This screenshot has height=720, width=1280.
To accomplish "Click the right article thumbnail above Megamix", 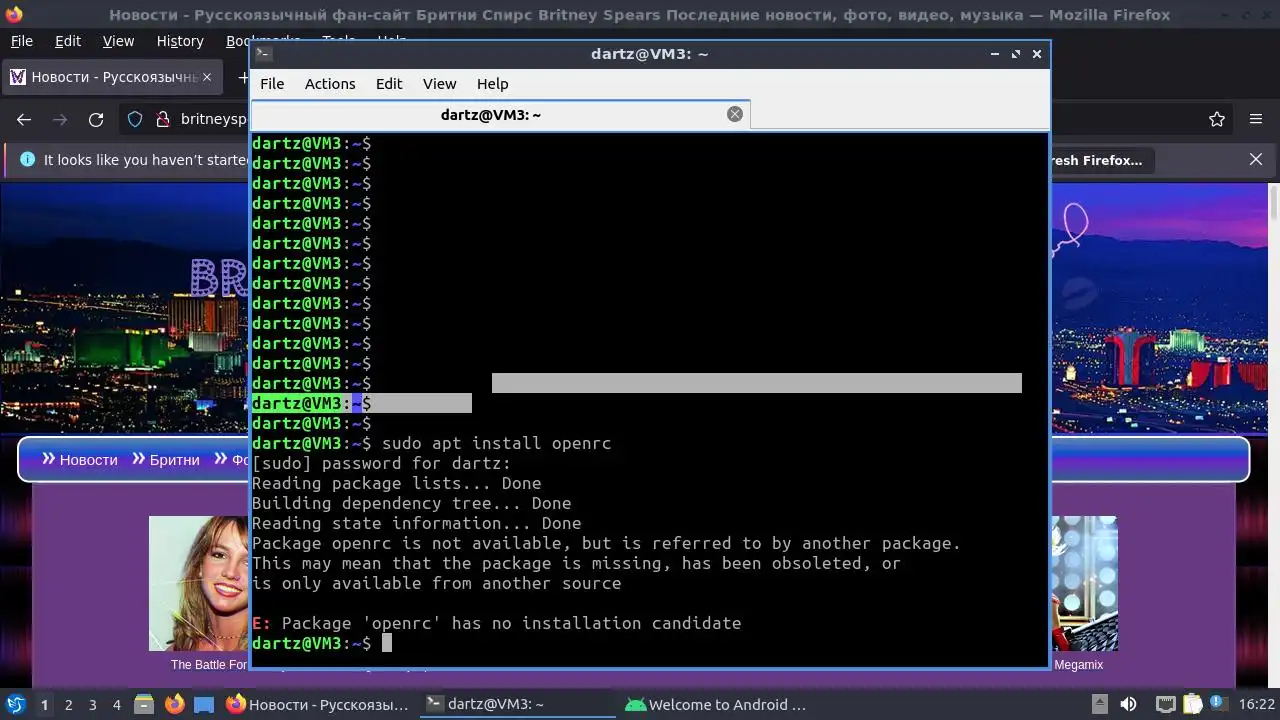I will pyautogui.click(x=1084, y=584).
